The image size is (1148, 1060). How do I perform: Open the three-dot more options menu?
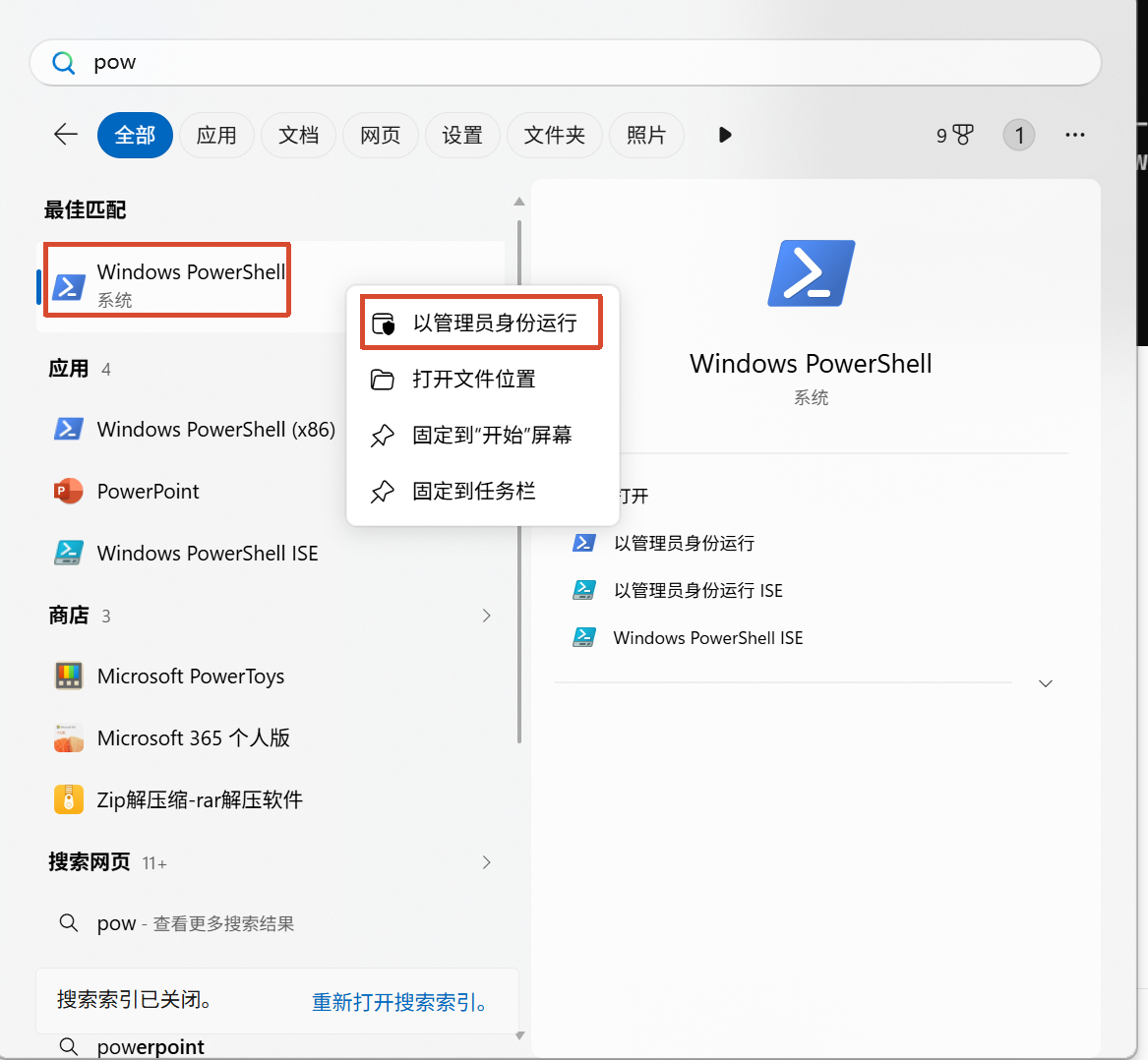(1075, 135)
